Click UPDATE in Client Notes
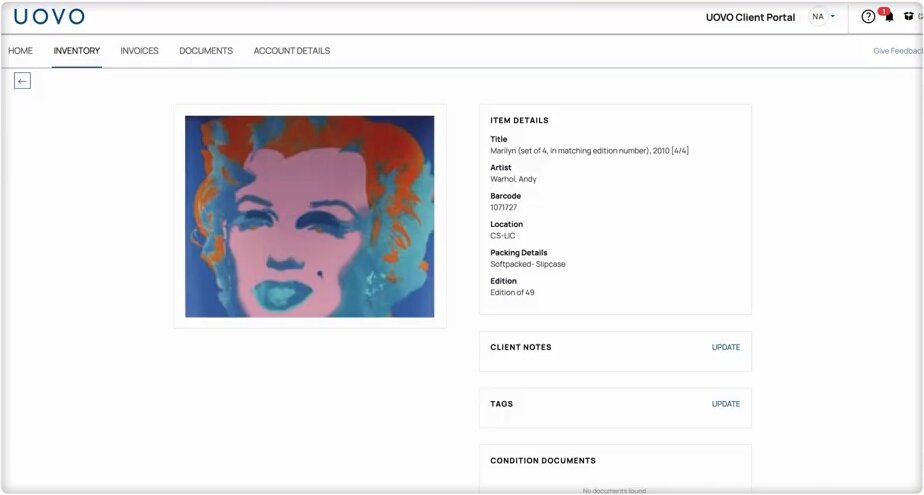Viewport: 924px width, 495px height. click(726, 347)
